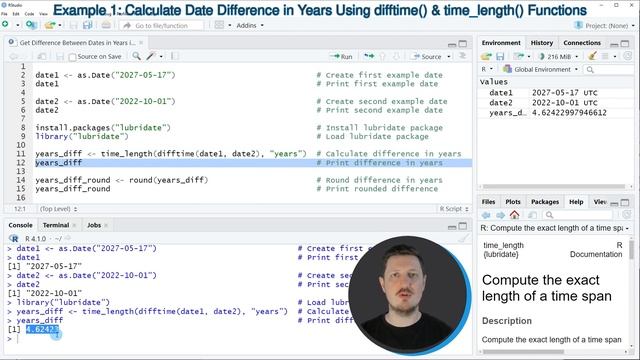Select the Get Difference Between Dates script tab
The image size is (640, 360).
coord(77,42)
